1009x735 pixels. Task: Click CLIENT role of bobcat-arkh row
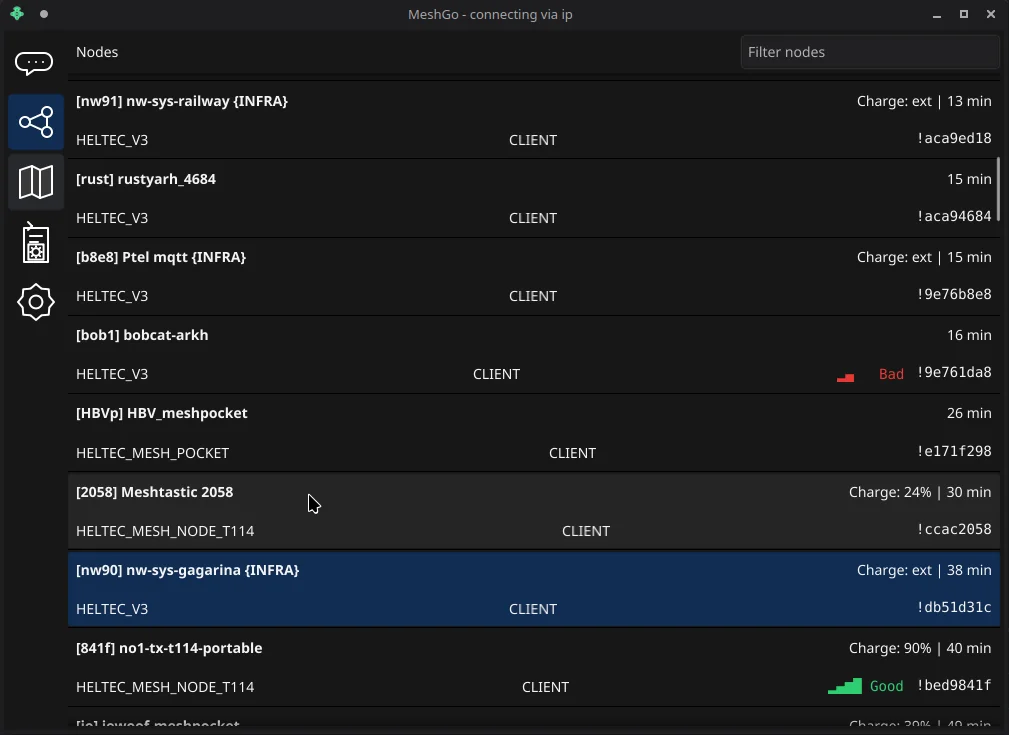pos(496,374)
